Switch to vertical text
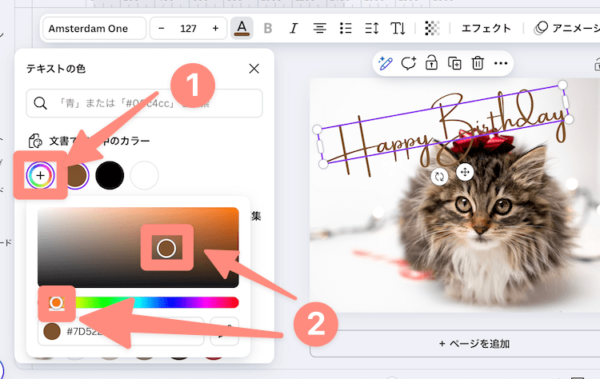 click(x=398, y=28)
